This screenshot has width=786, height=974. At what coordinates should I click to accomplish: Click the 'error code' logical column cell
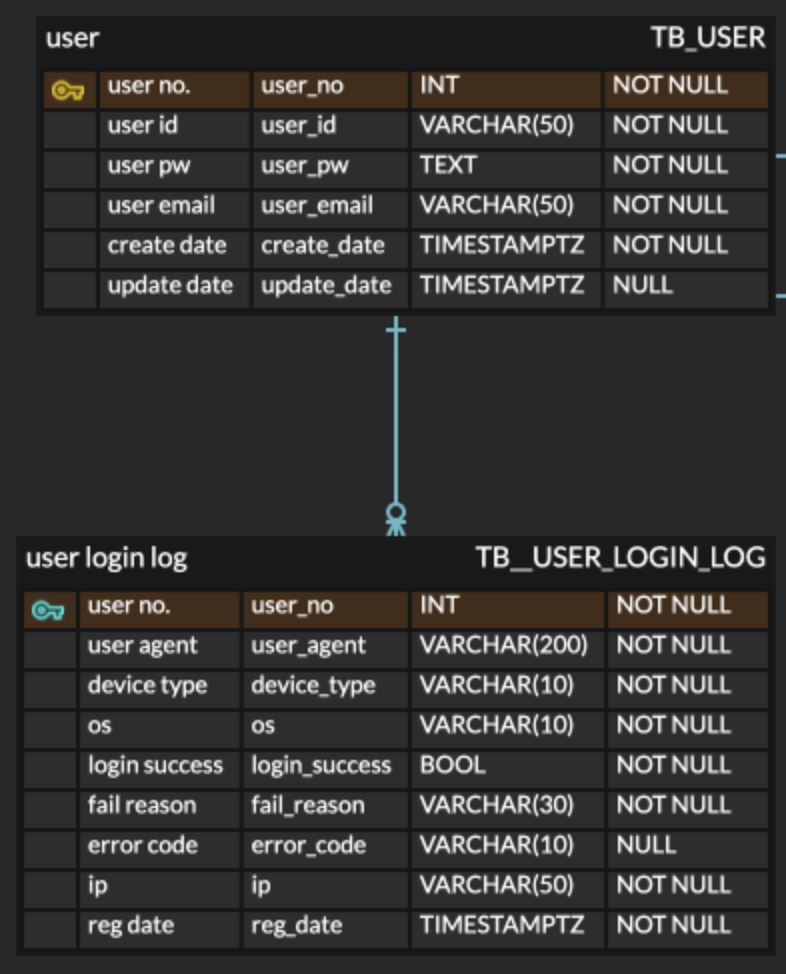(160, 850)
